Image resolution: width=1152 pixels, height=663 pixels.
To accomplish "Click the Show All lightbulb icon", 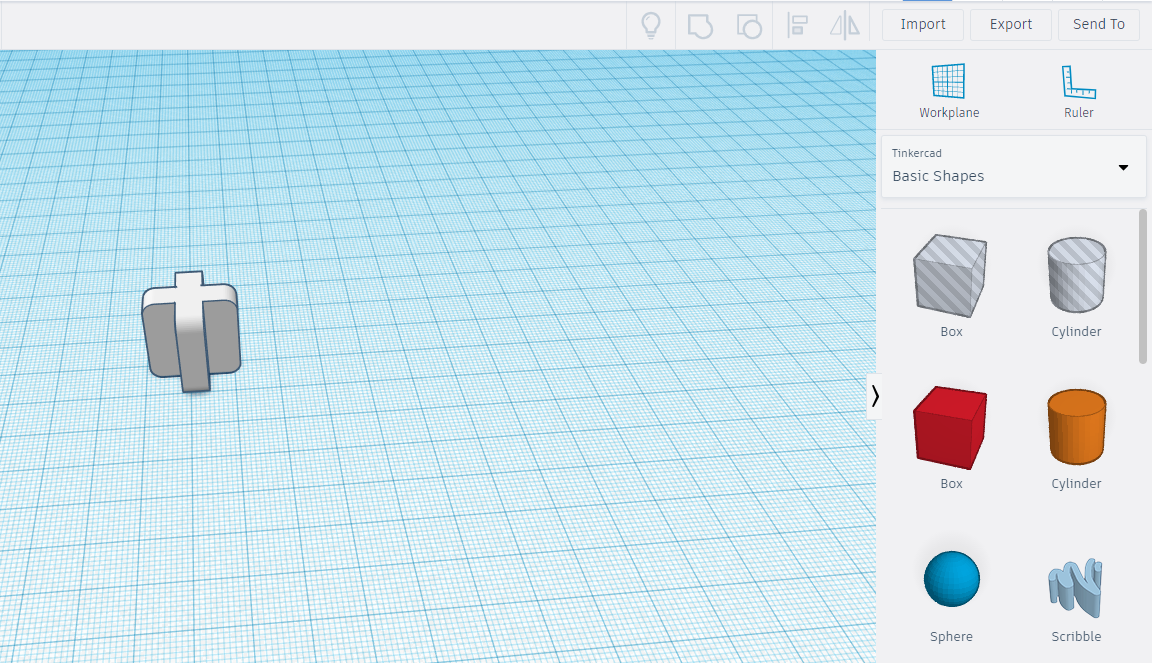I will click(x=651, y=25).
